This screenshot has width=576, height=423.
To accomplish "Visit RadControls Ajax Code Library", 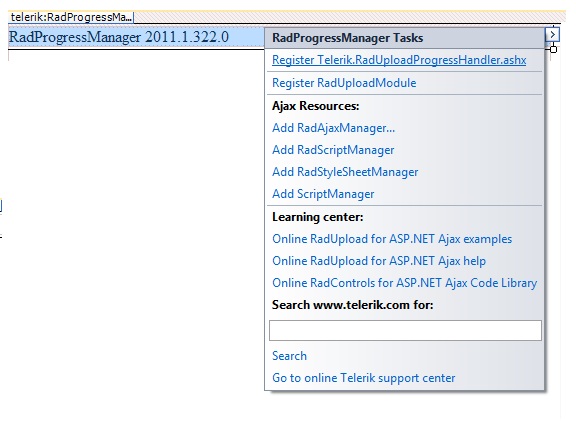I will tap(404, 283).
